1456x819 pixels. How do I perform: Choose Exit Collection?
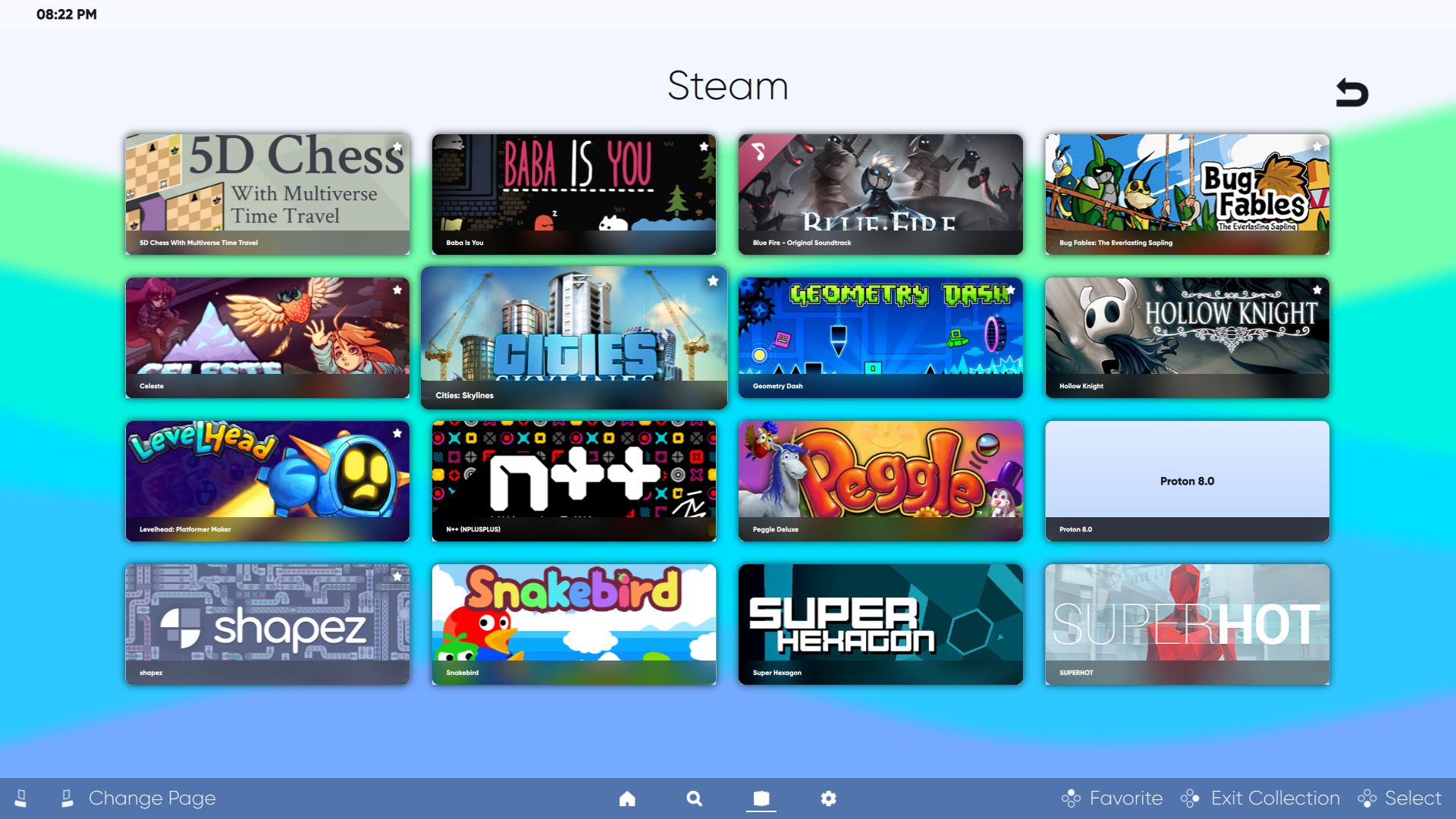(x=1274, y=799)
